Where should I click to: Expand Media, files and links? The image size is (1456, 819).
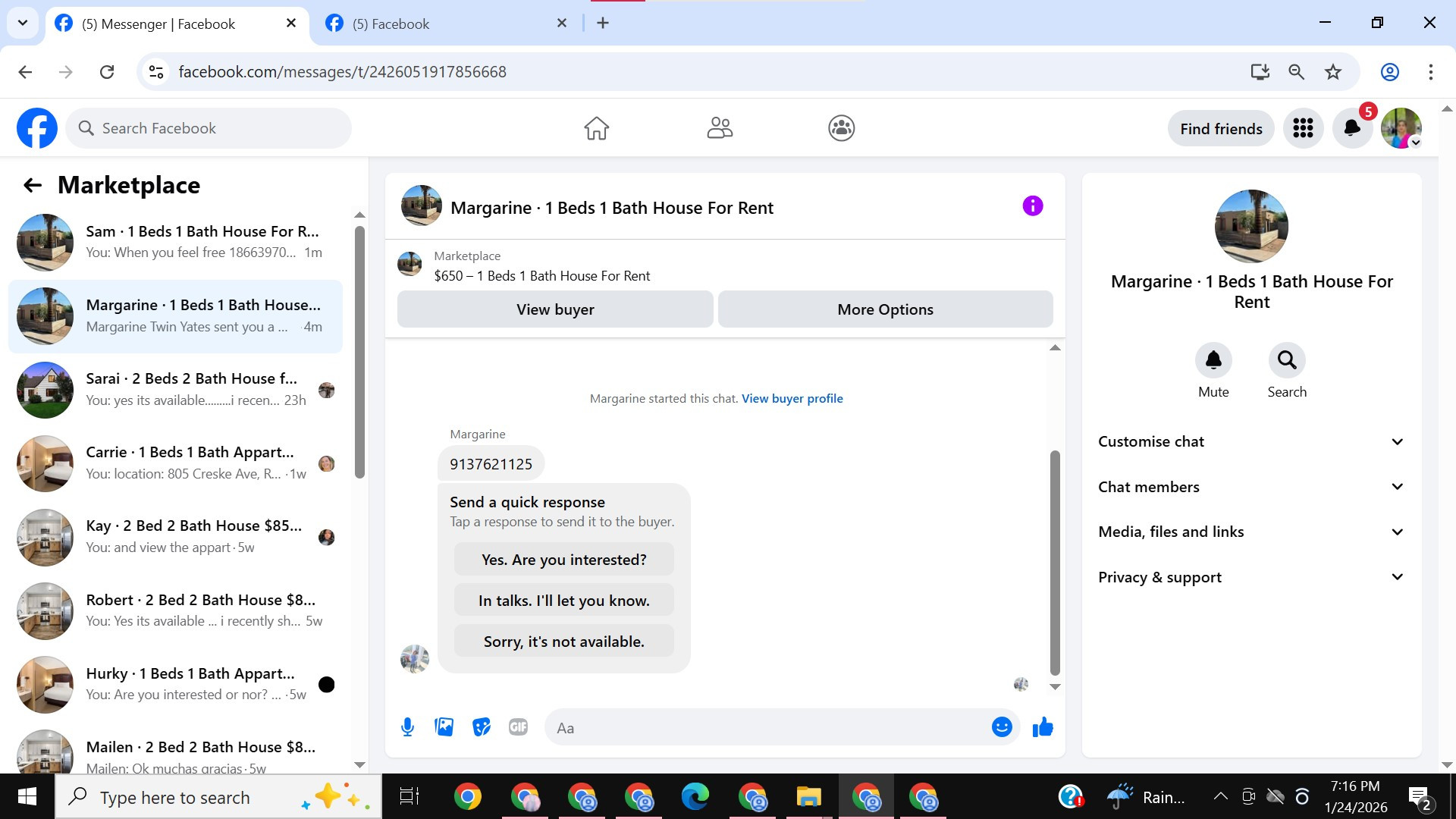pos(1251,532)
